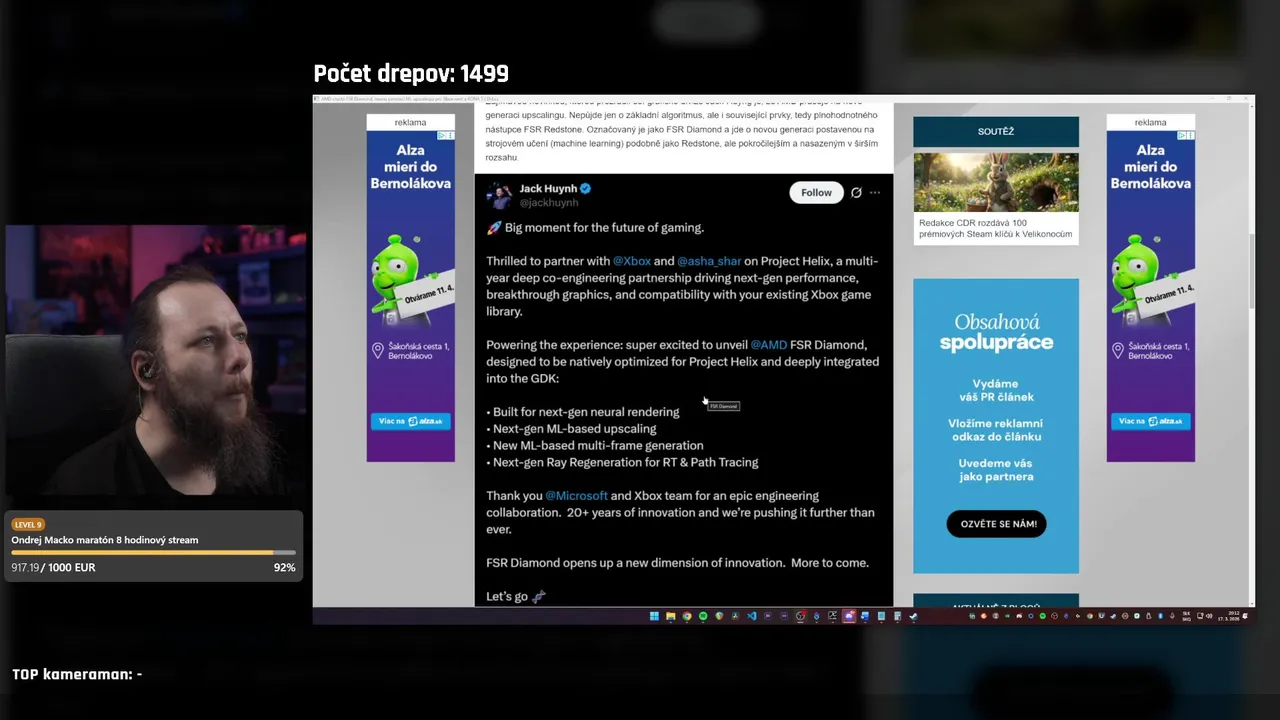This screenshot has width=1280, height=720.
Task: Open the @AMD mention link
Action: click(x=769, y=345)
